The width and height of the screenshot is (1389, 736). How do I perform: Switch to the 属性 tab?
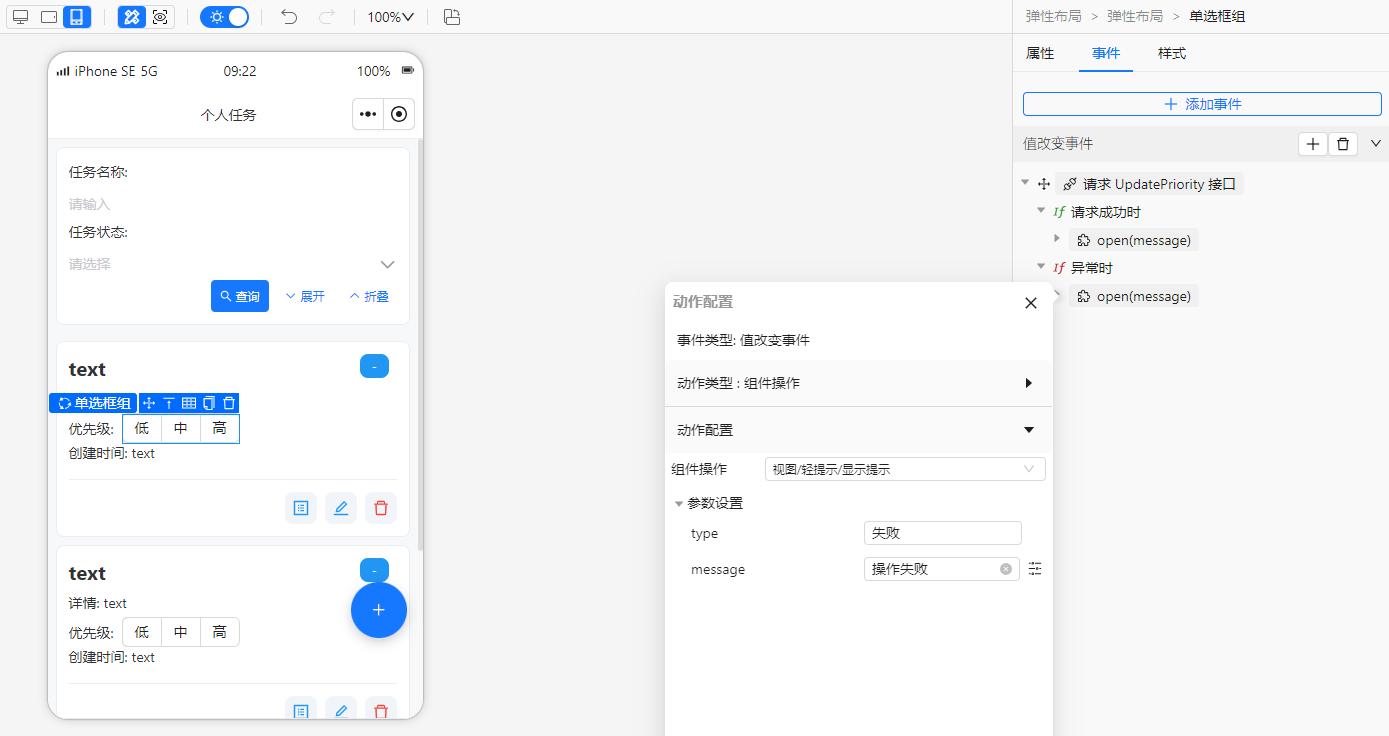tap(1040, 53)
